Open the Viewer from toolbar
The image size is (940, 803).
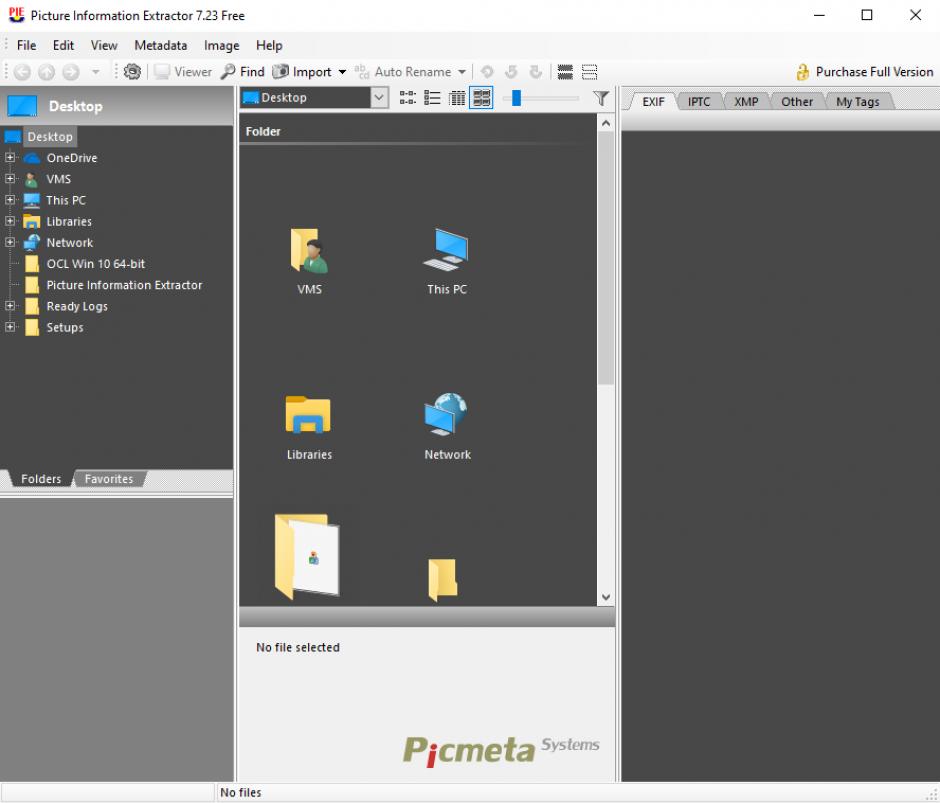pos(183,72)
